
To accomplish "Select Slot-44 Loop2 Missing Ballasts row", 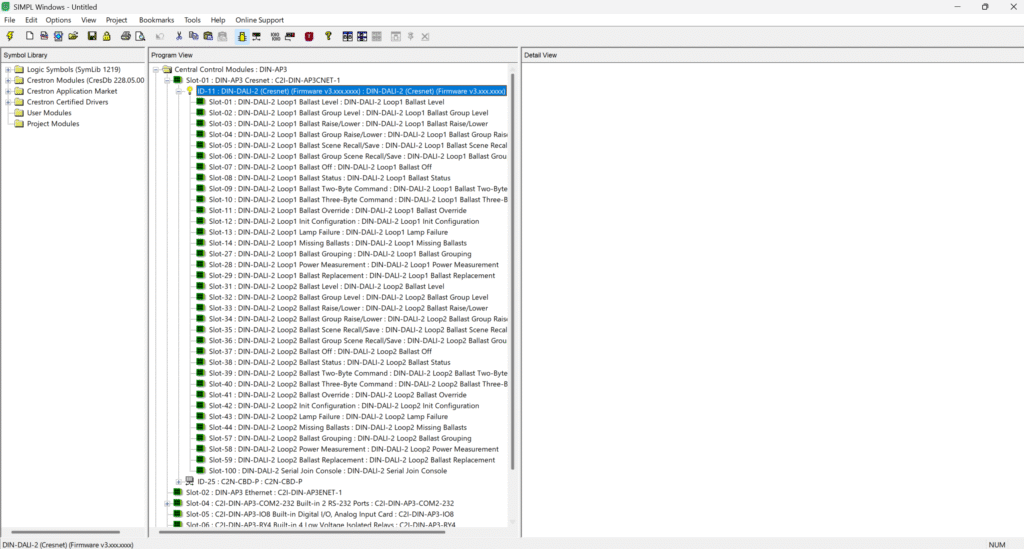I will [x=338, y=428].
